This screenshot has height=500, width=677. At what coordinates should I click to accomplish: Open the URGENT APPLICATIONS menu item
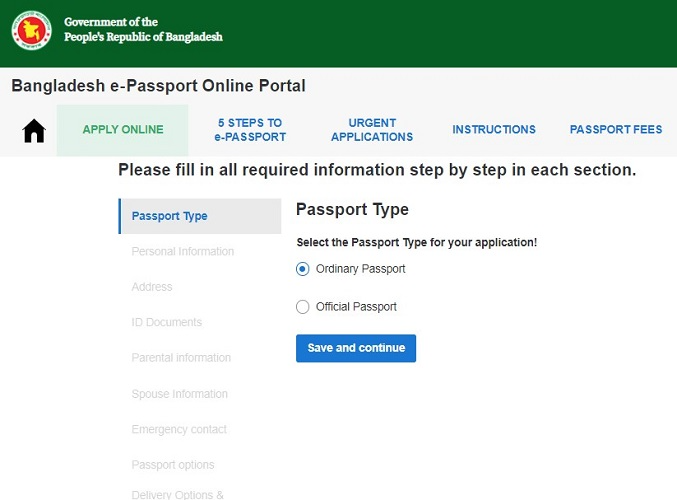(x=372, y=130)
